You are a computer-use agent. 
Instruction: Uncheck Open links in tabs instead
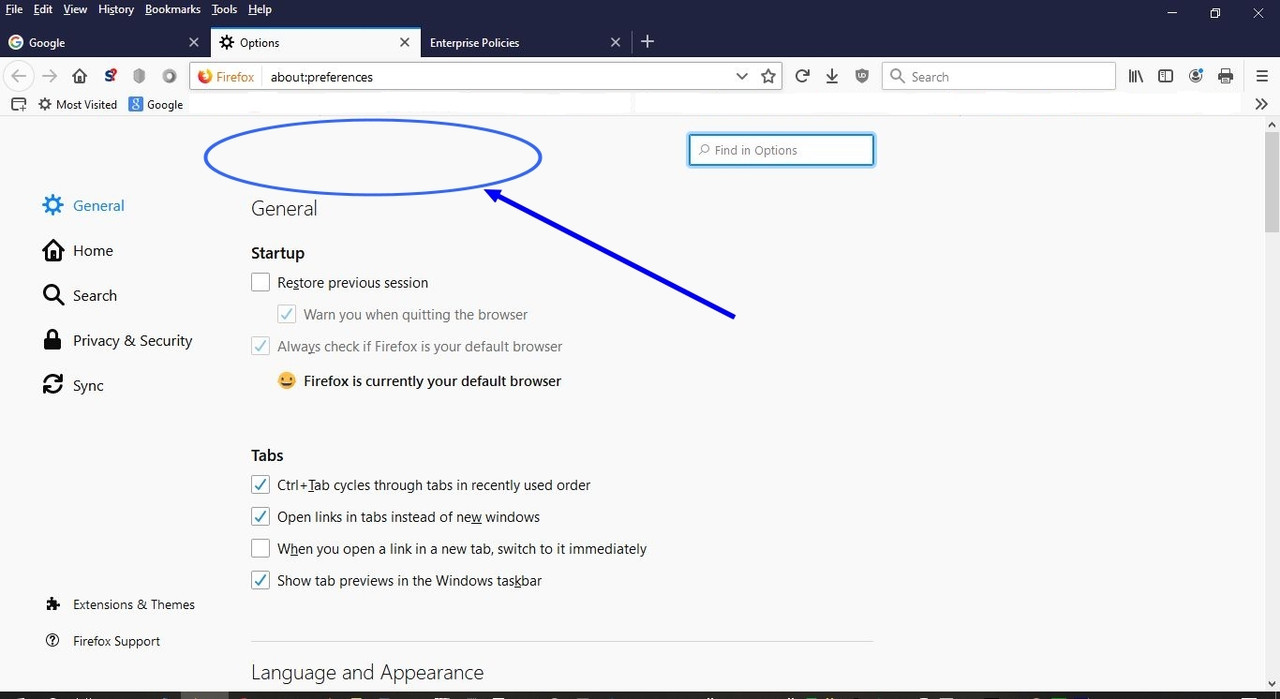(x=260, y=517)
